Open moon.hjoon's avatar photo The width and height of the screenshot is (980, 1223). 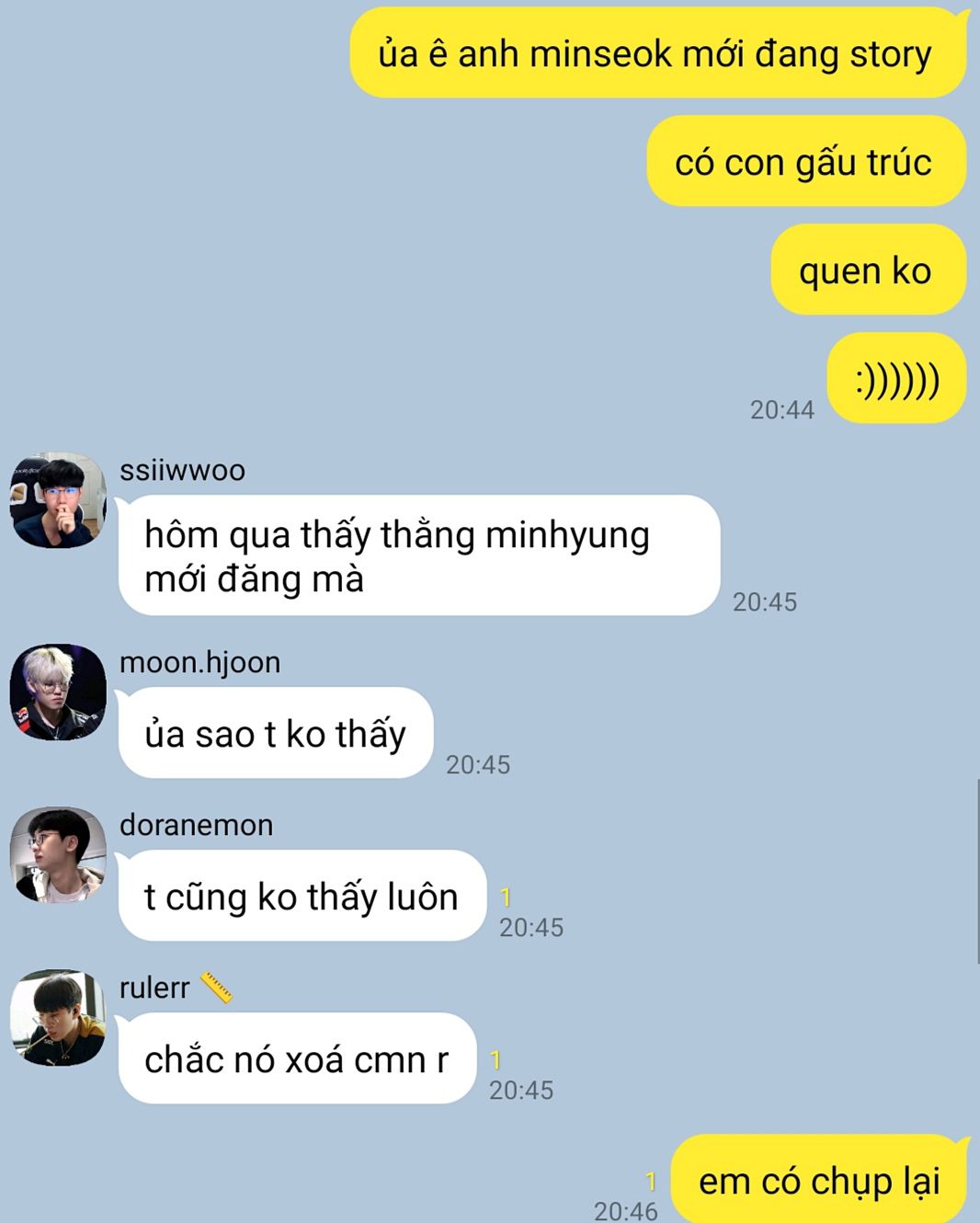point(58,692)
